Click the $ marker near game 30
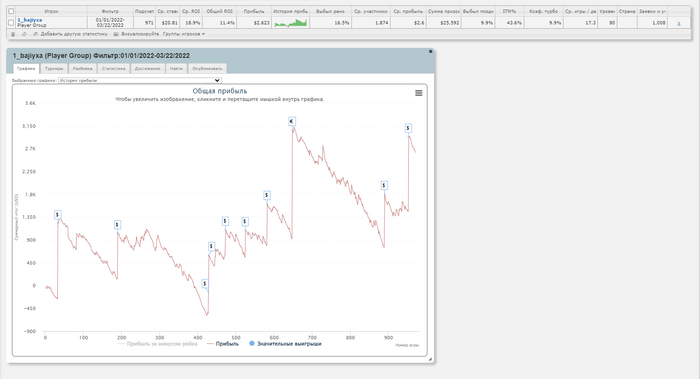Image resolution: width=700 pixels, height=379 pixels. tap(57, 215)
